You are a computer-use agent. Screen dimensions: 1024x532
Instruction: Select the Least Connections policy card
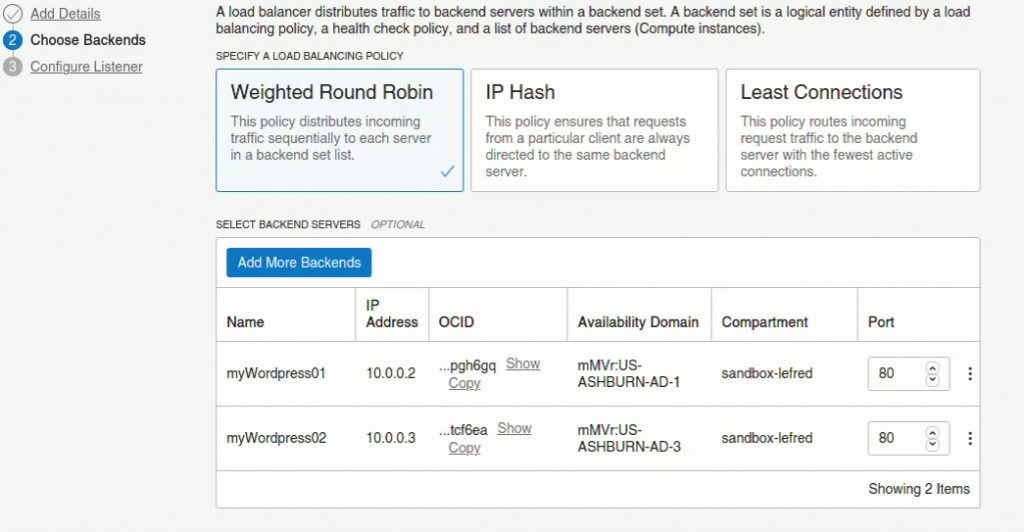[853, 131]
